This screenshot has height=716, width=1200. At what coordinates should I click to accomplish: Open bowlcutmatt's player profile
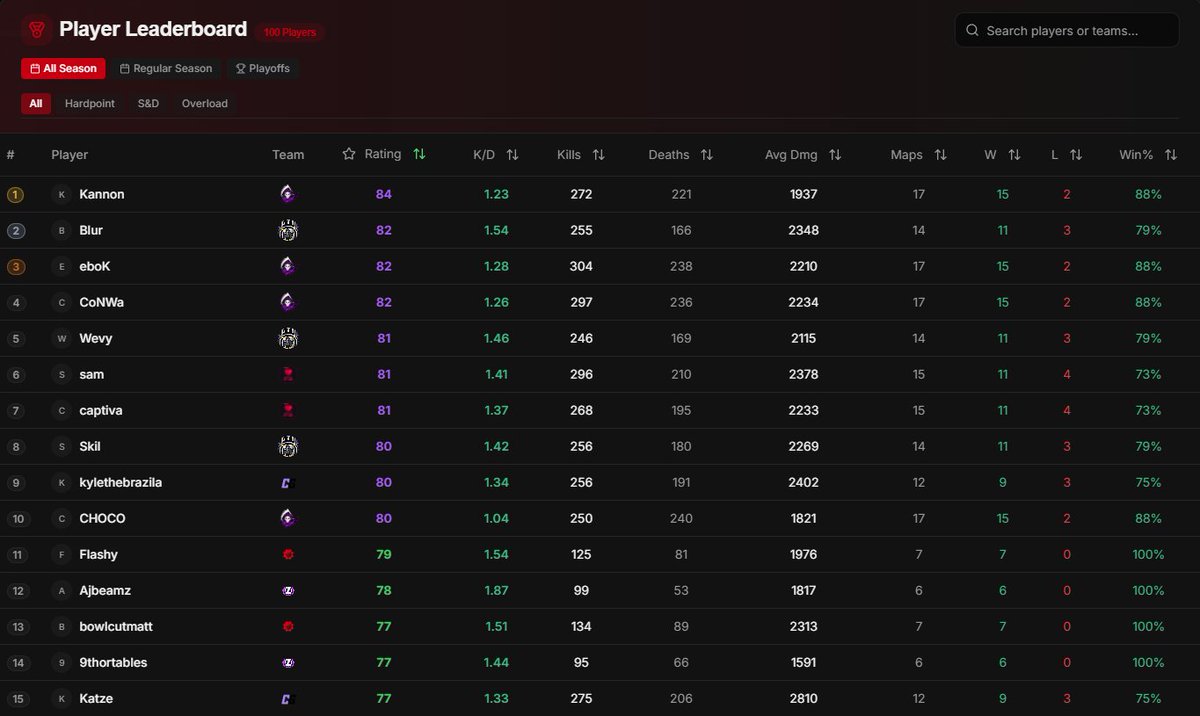(x=116, y=626)
